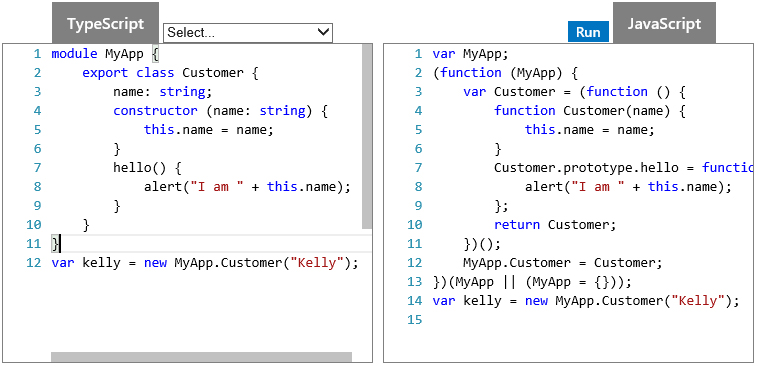The image size is (758, 367).
Task: Run the compiled JavaScript
Action: coord(588,32)
